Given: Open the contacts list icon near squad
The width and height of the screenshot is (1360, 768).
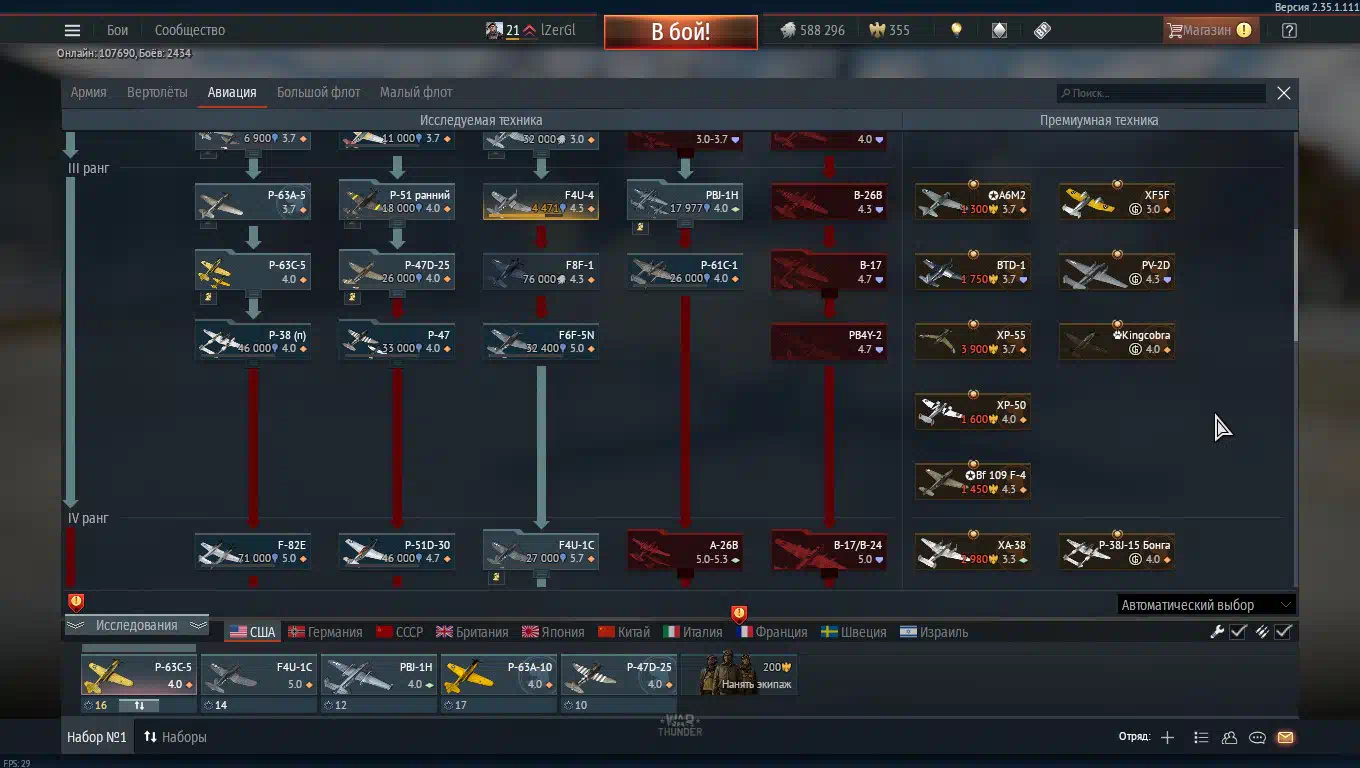Looking at the screenshot, I should (x=1201, y=737).
